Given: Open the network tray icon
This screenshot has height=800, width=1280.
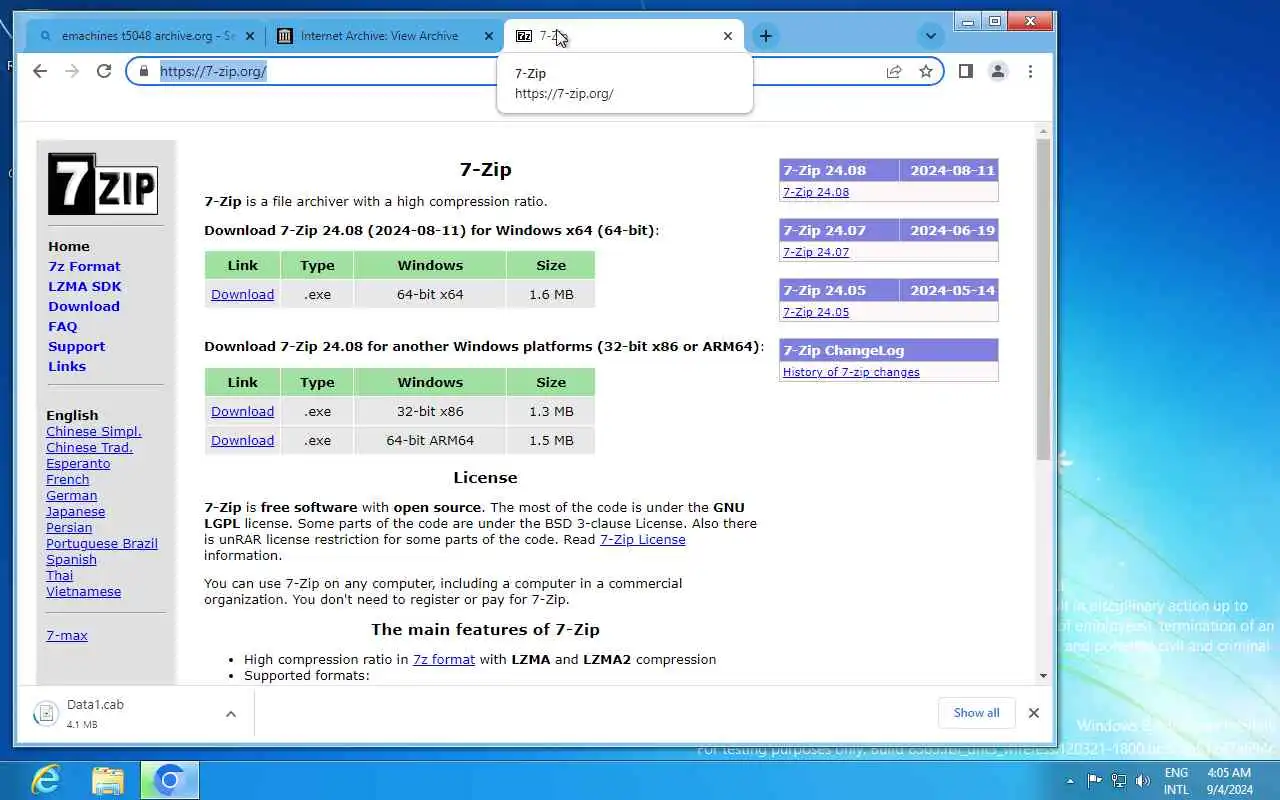Looking at the screenshot, I should click(x=1119, y=780).
